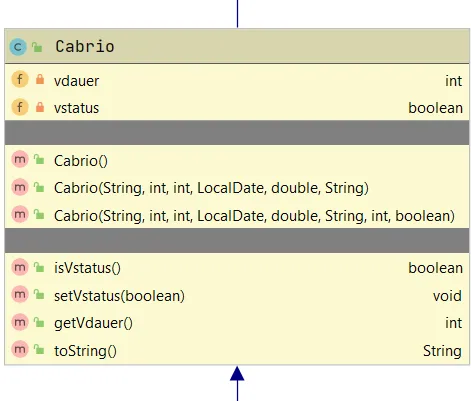Select the getVdauer() method entry
471x401 pixels.
pyautogui.click(x=93, y=323)
